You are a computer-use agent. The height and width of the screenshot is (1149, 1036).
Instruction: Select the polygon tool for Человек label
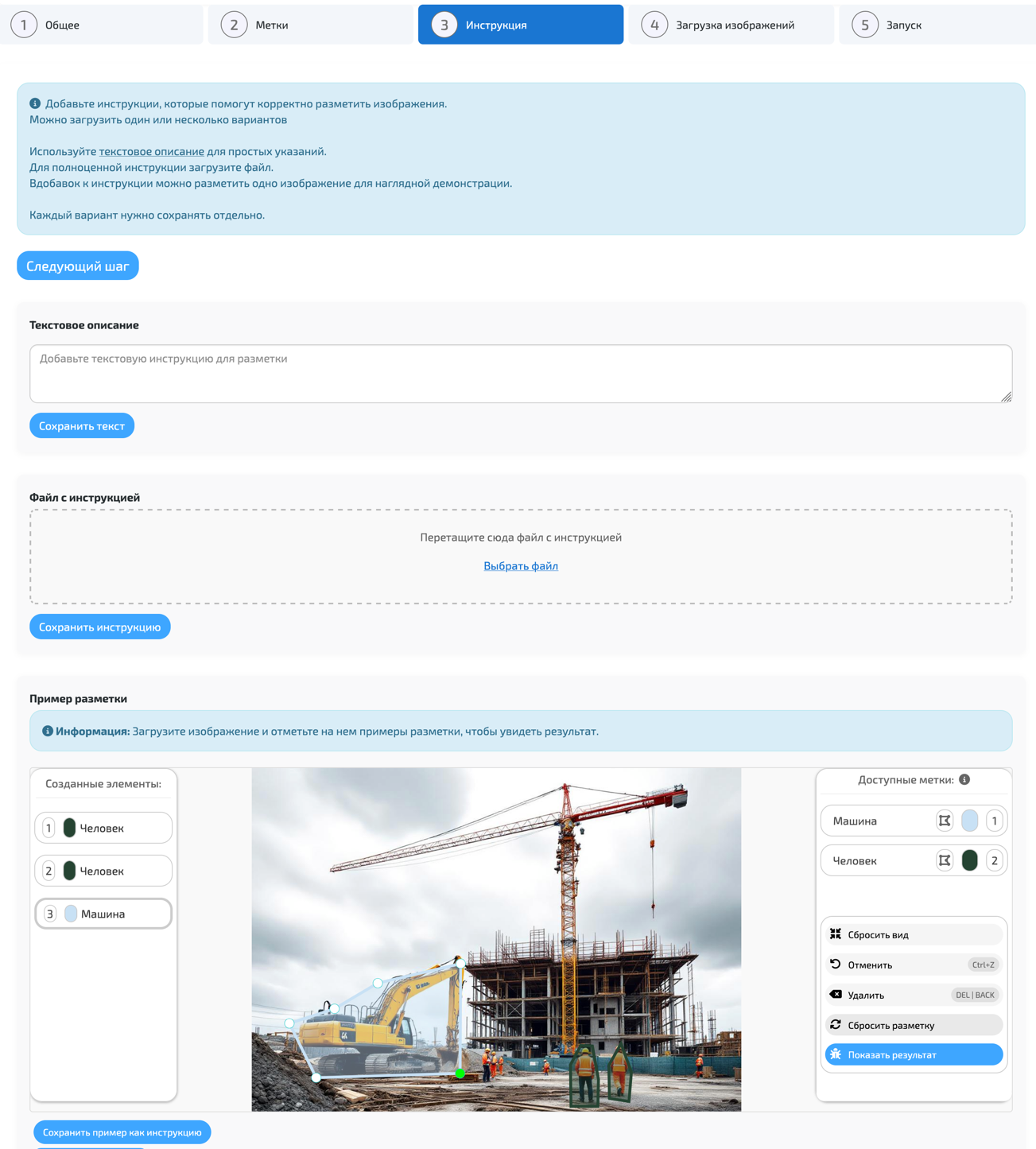tap(944, 860)
